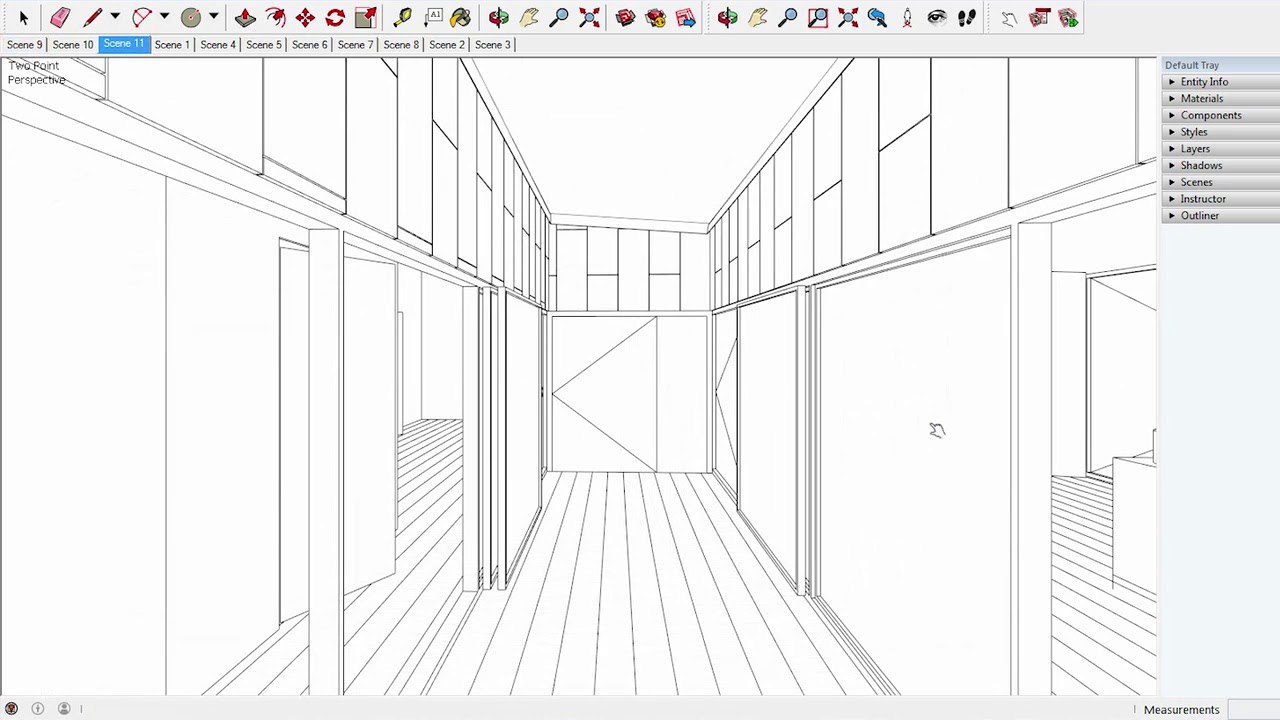This screenshot has height=720, width=1280.
Task: Expand the Layers panel
Action: click(x=1220, y=149)
